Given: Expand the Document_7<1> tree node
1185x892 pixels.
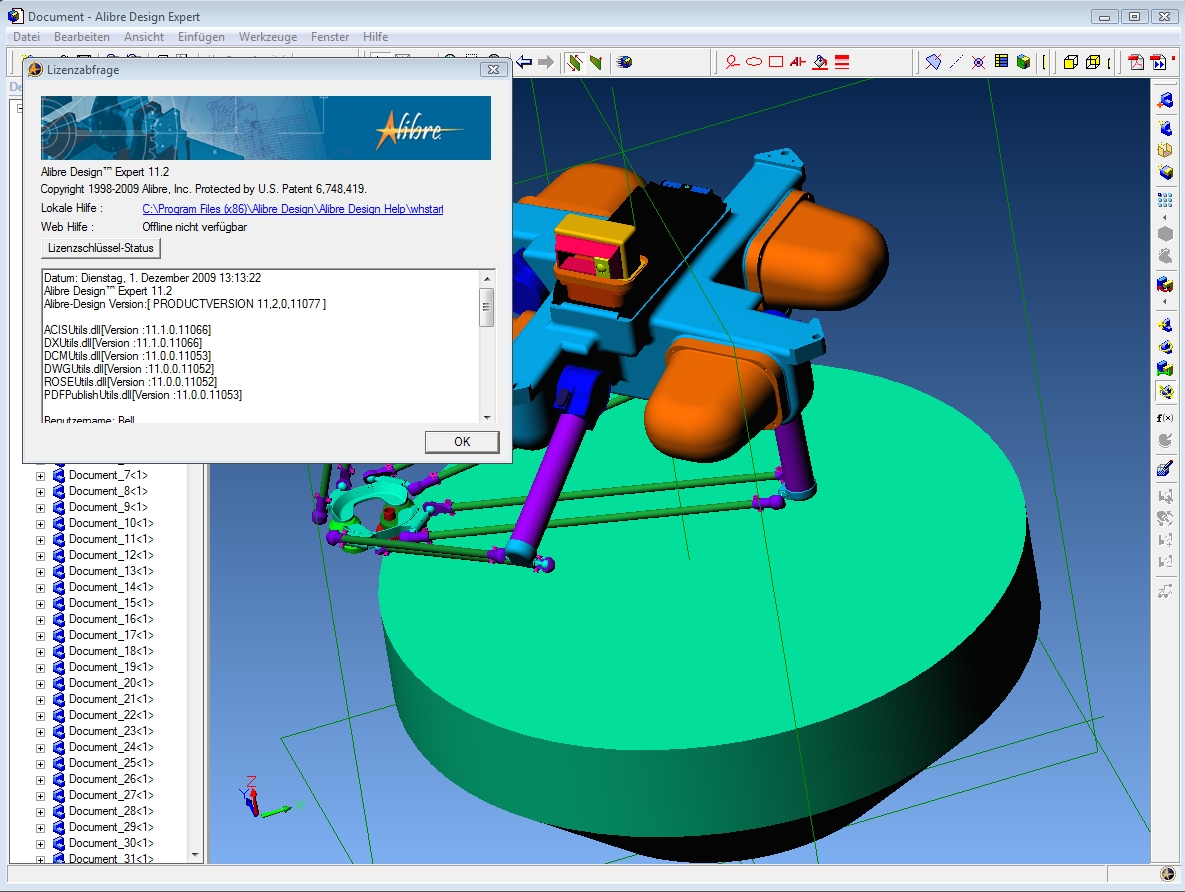Looking at the screenshot, I should tap(41, 475).
